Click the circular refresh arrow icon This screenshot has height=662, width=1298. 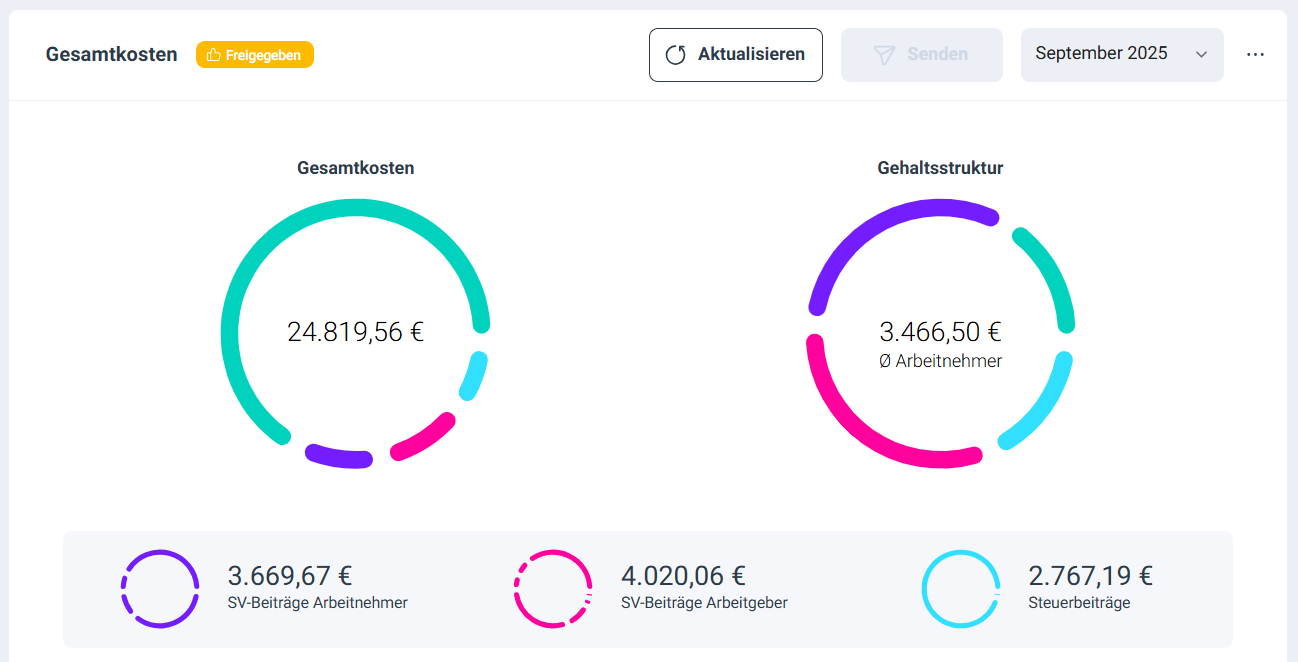(676, 55)
